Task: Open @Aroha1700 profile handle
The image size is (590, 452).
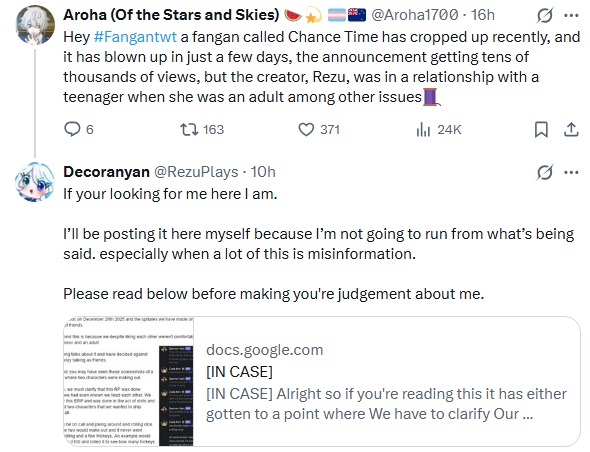Action: [415, 15]
